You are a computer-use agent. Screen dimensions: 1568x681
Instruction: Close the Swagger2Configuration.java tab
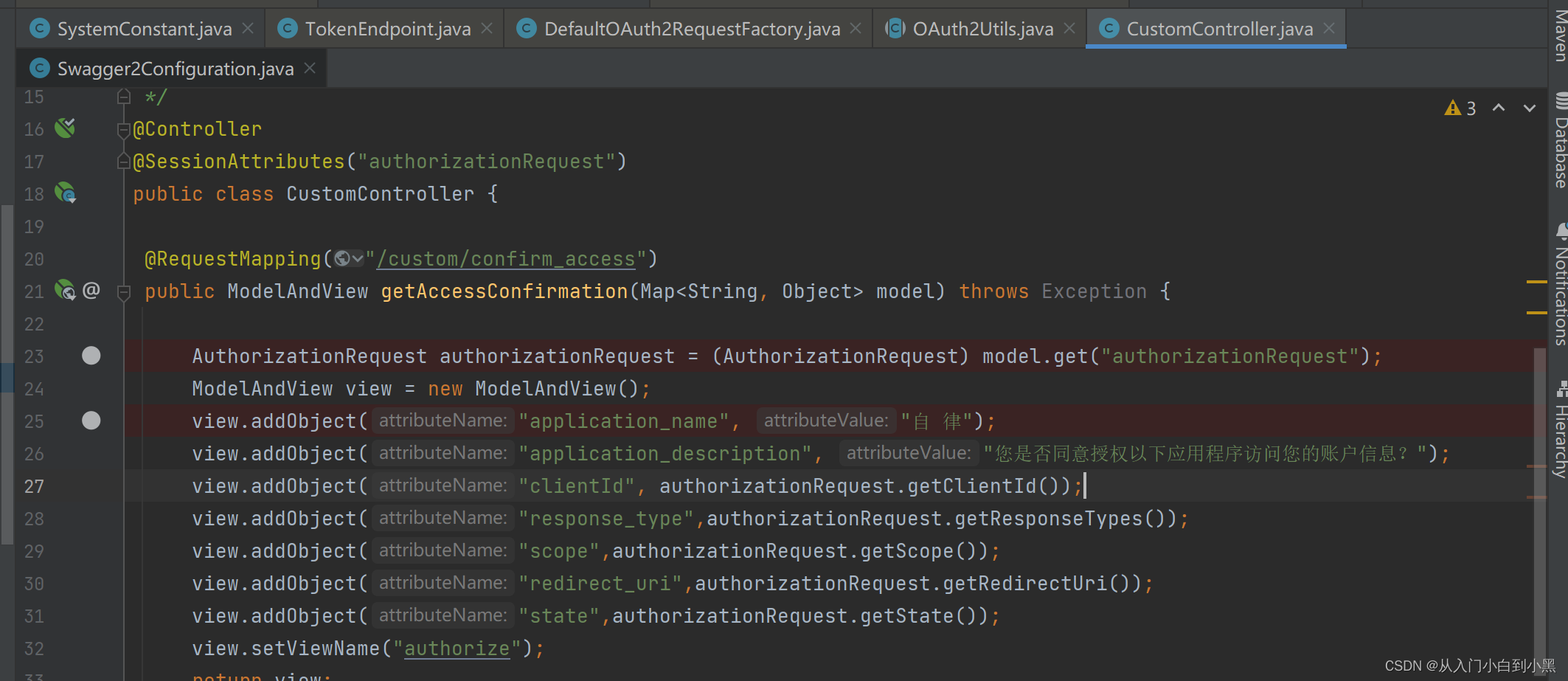pyautogui.click(x=310, y=68)
